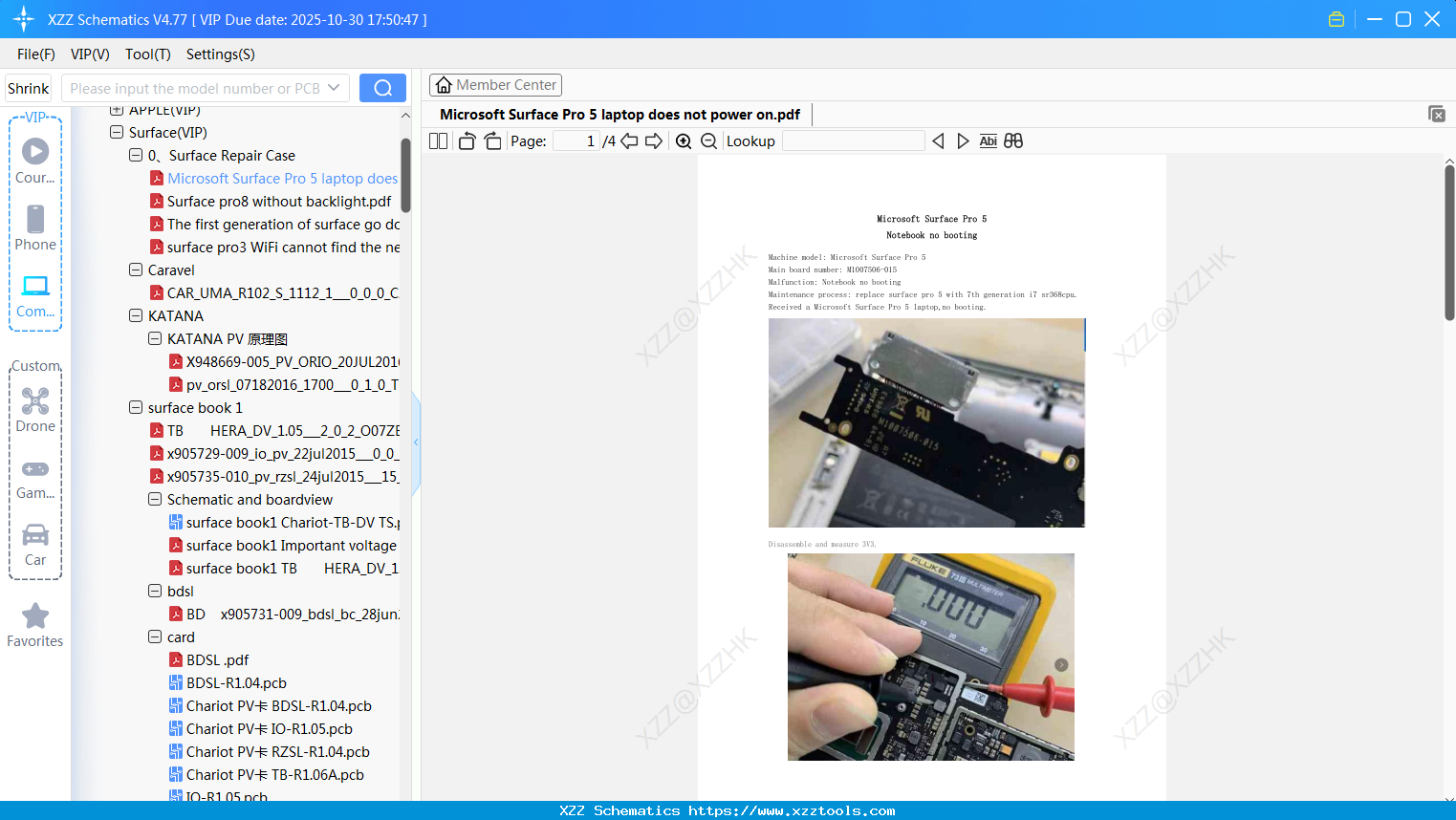This screenshot has width=1456, height=820.
Task: Click the XZZ logo in title bar
Action: (x=24, y=19)
